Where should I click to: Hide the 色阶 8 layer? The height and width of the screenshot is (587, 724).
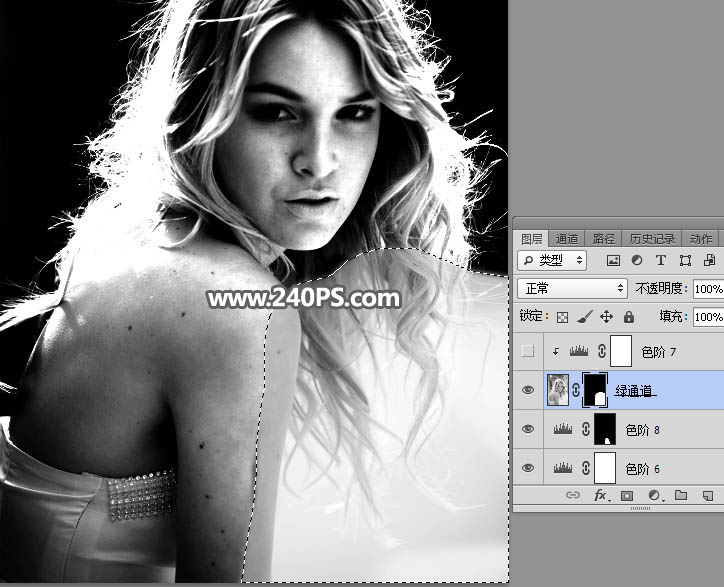coord(528,429)
